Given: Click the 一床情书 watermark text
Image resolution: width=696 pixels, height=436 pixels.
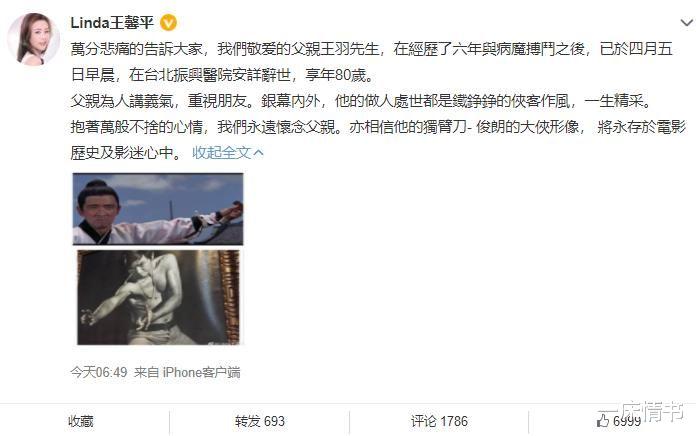Looking at the screenshot, I should click(641, 411).
